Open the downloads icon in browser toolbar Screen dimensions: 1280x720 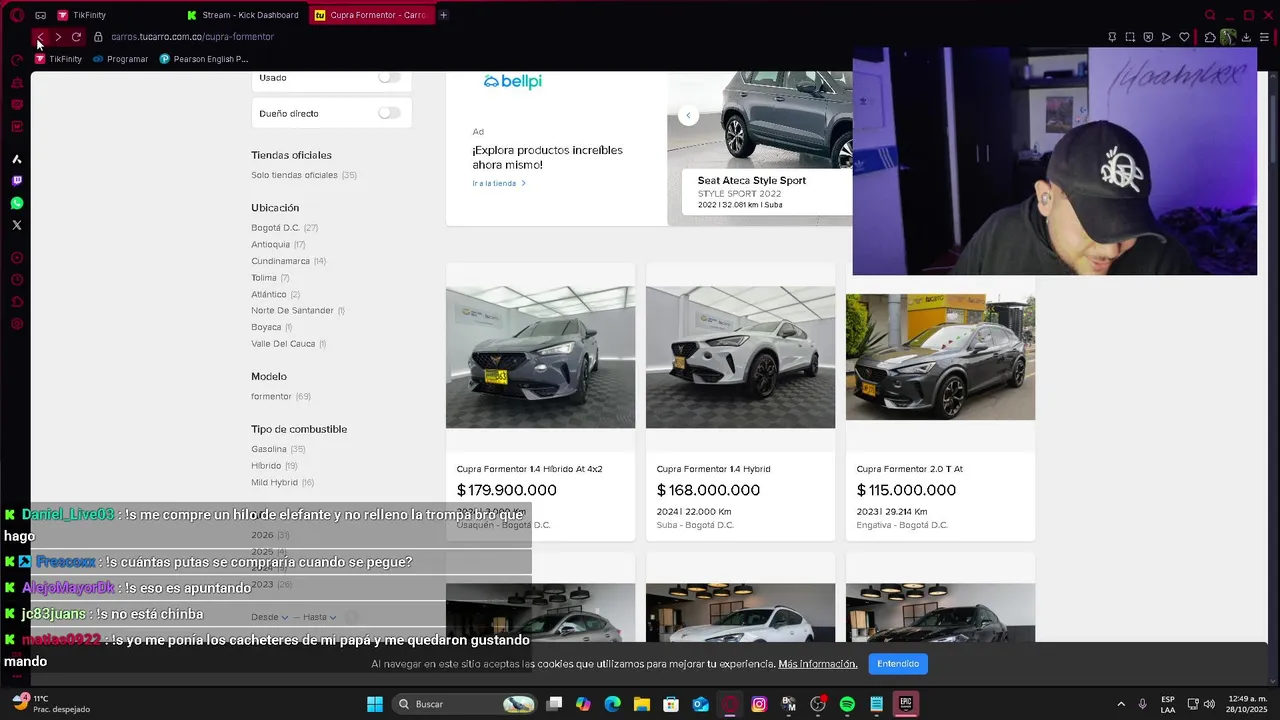pyautogui.click(x=1246, y=37)
